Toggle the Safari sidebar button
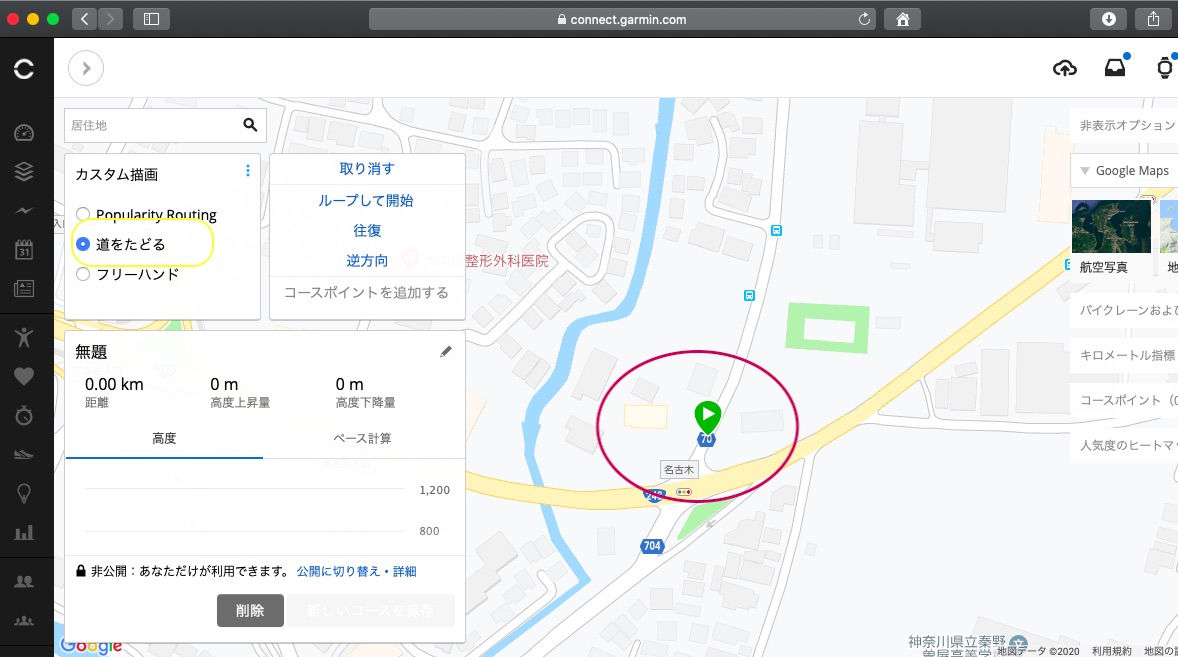The image size is (1178, 657). coord(151,19)
